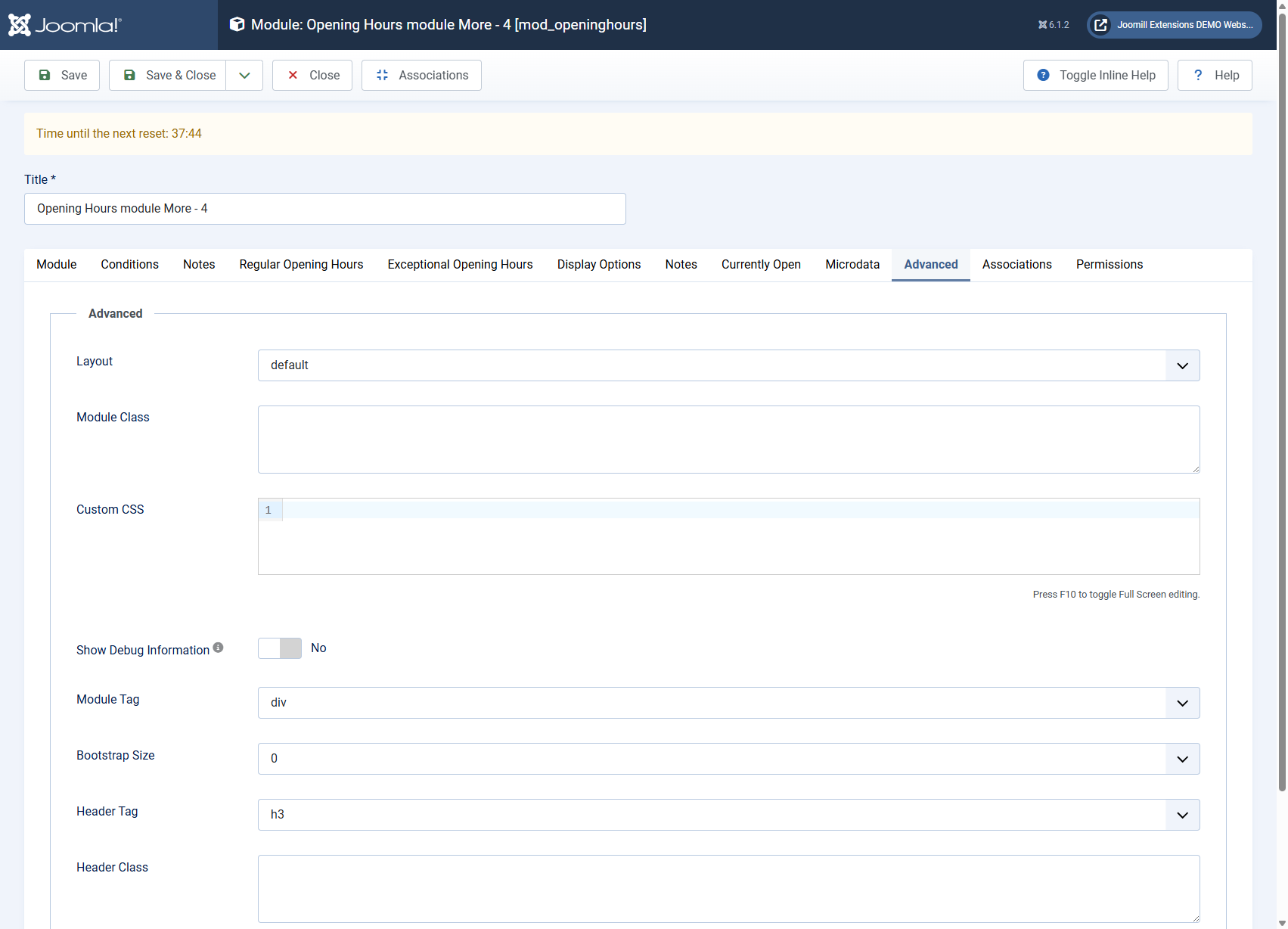Click the info icon next to Show Debug Information
The image size is (1288, 929).
[218, 648]
